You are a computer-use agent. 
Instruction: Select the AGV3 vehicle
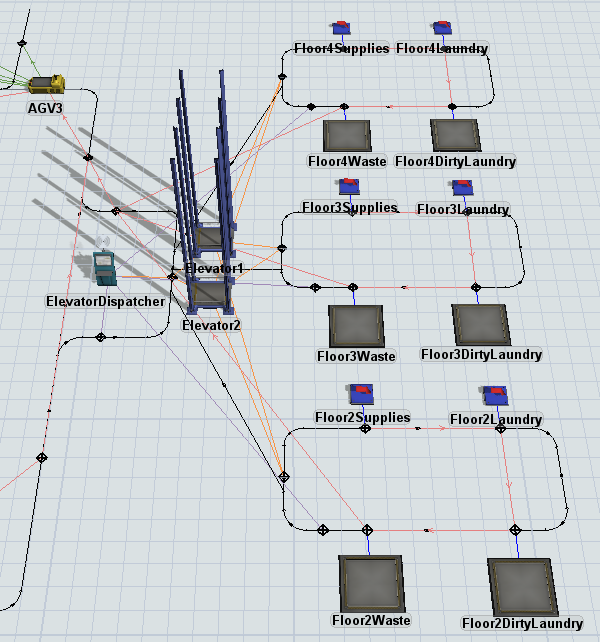click(x=46, y=85)
